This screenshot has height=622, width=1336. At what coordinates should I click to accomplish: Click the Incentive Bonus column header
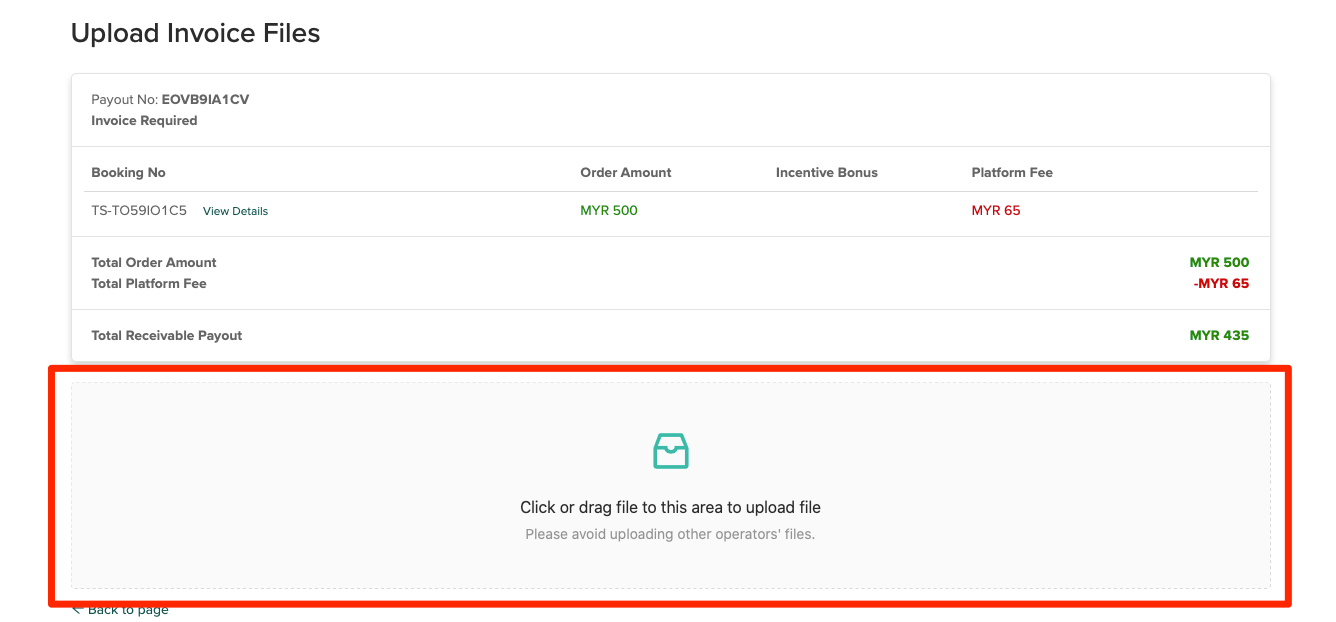(x=826, y=172)
